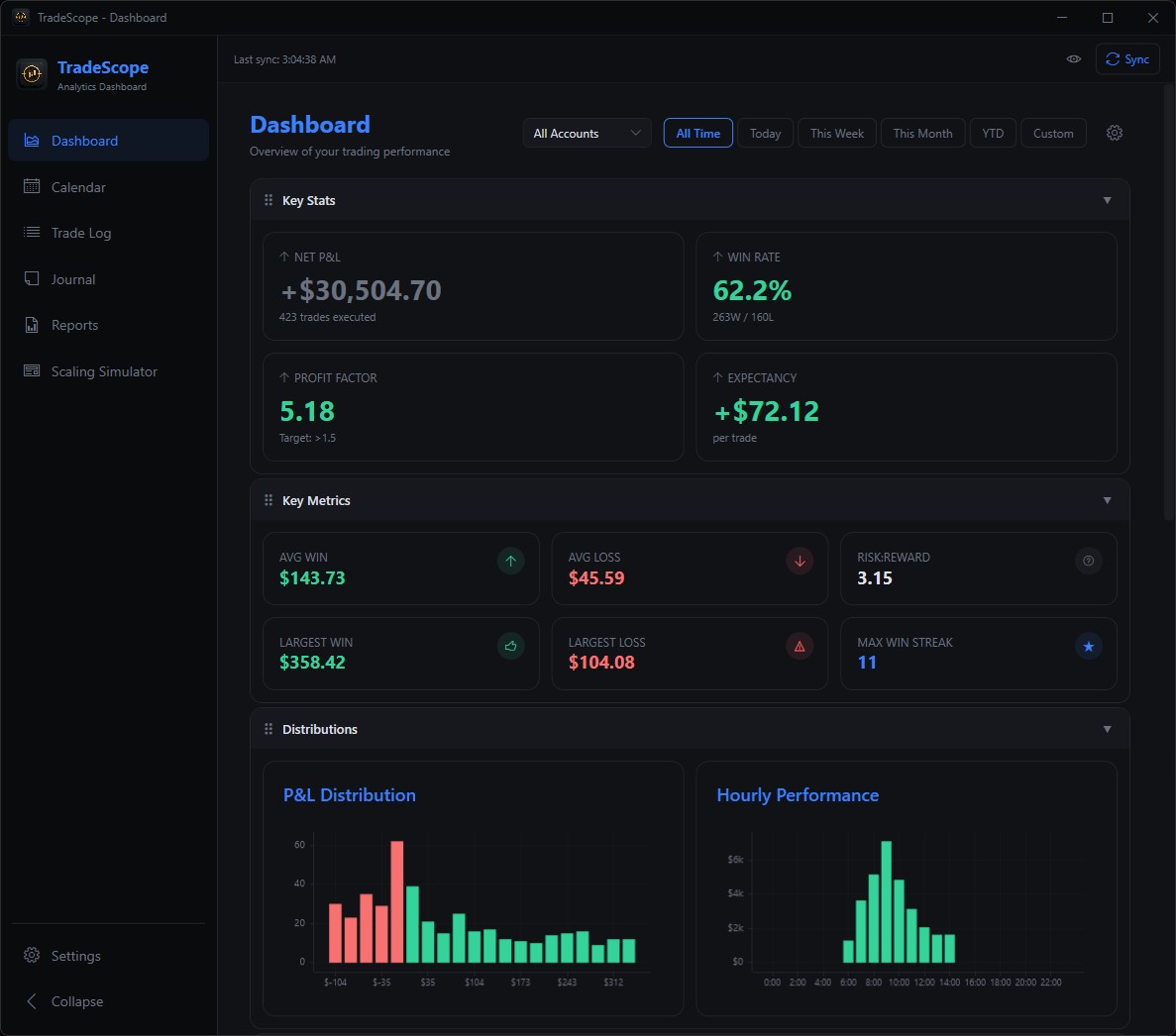Open the All Accounts dropdown
The image size is (1176, 1036).
click(x=587, y=133)
